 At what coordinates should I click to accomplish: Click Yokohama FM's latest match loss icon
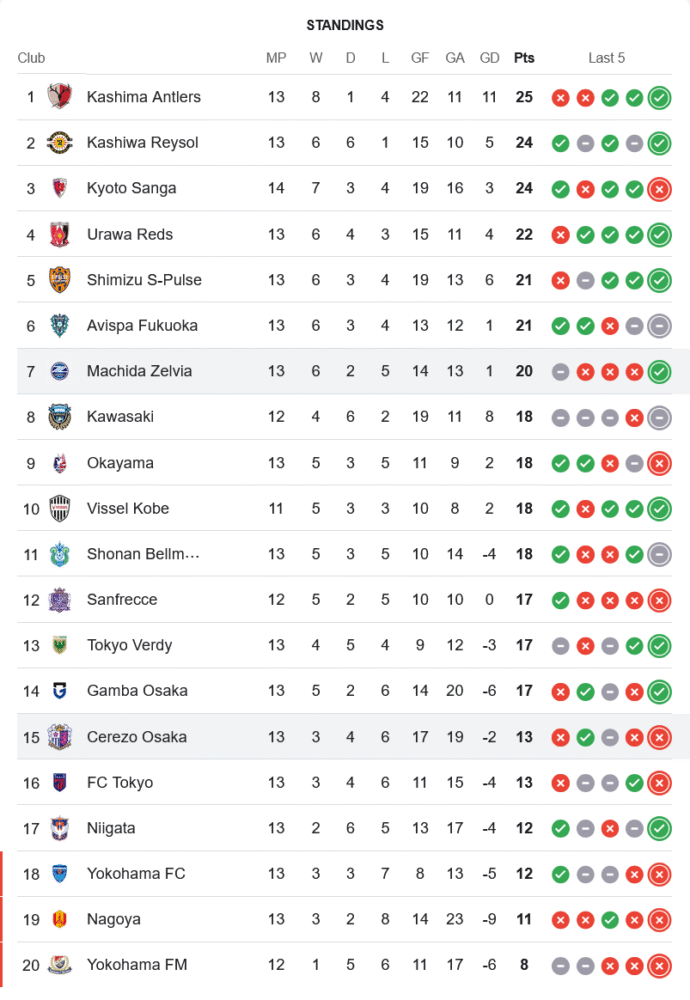pyautogui.click(x=659, y=966)
